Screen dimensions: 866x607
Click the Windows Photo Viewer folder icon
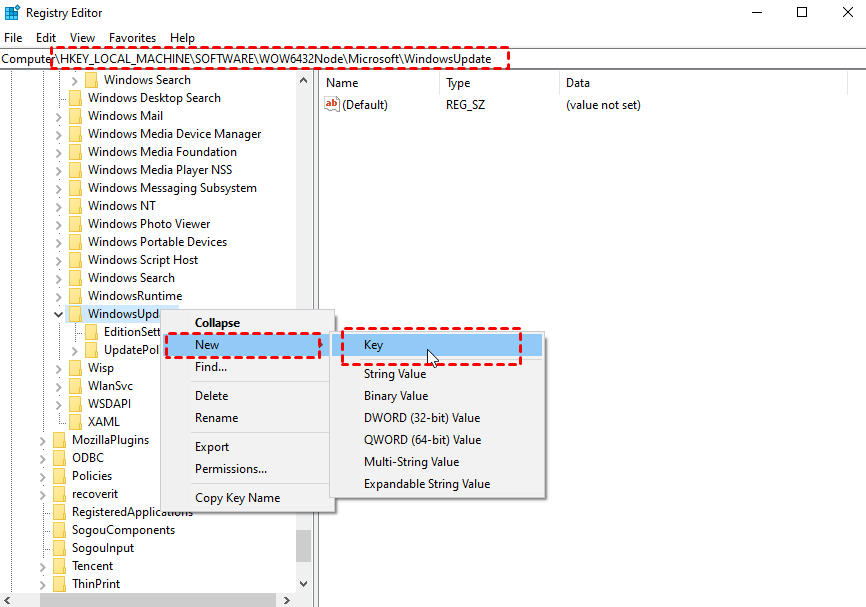(75, 224)
